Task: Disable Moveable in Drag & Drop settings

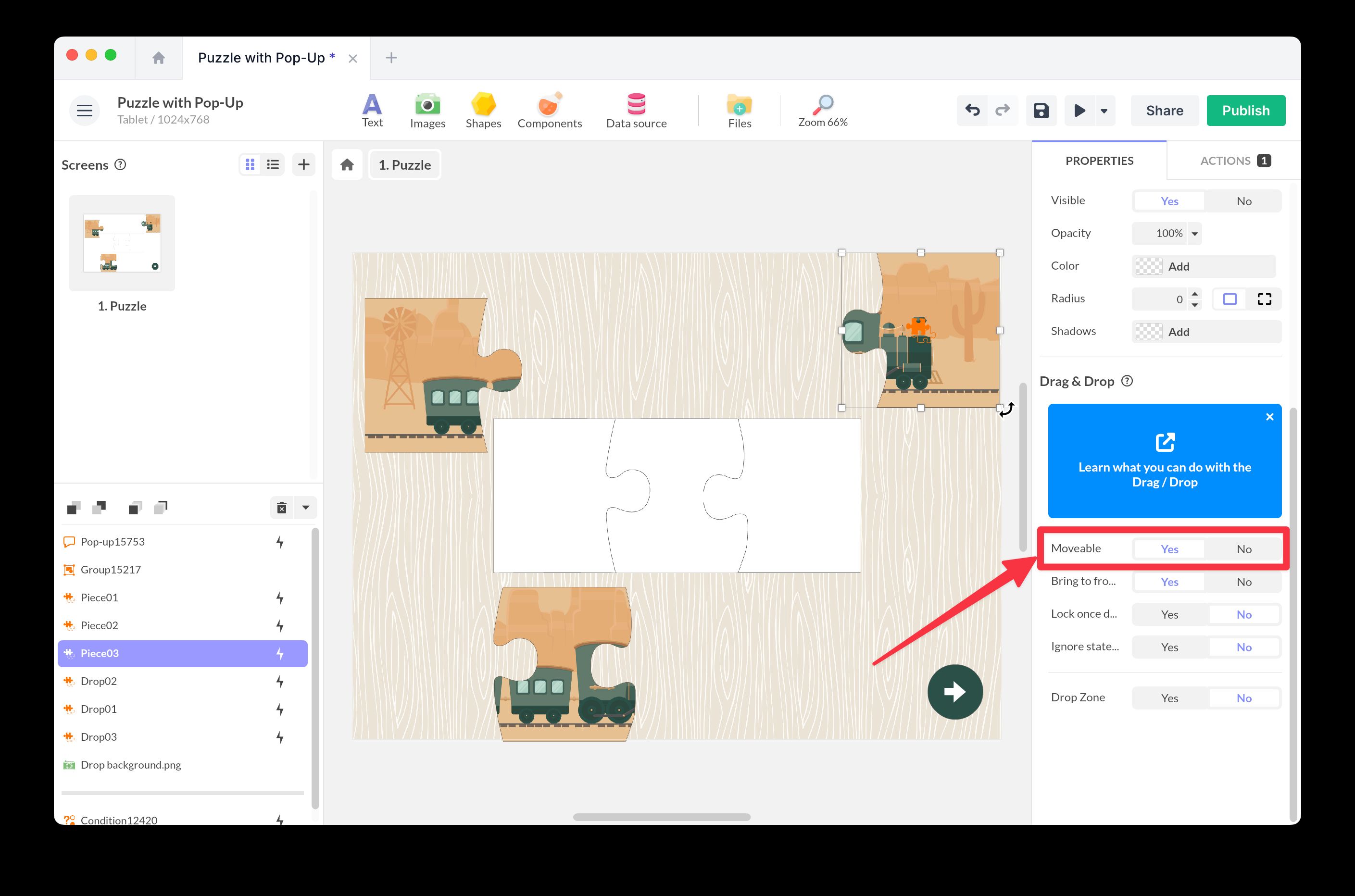Action: click(x=1244, y=548)
